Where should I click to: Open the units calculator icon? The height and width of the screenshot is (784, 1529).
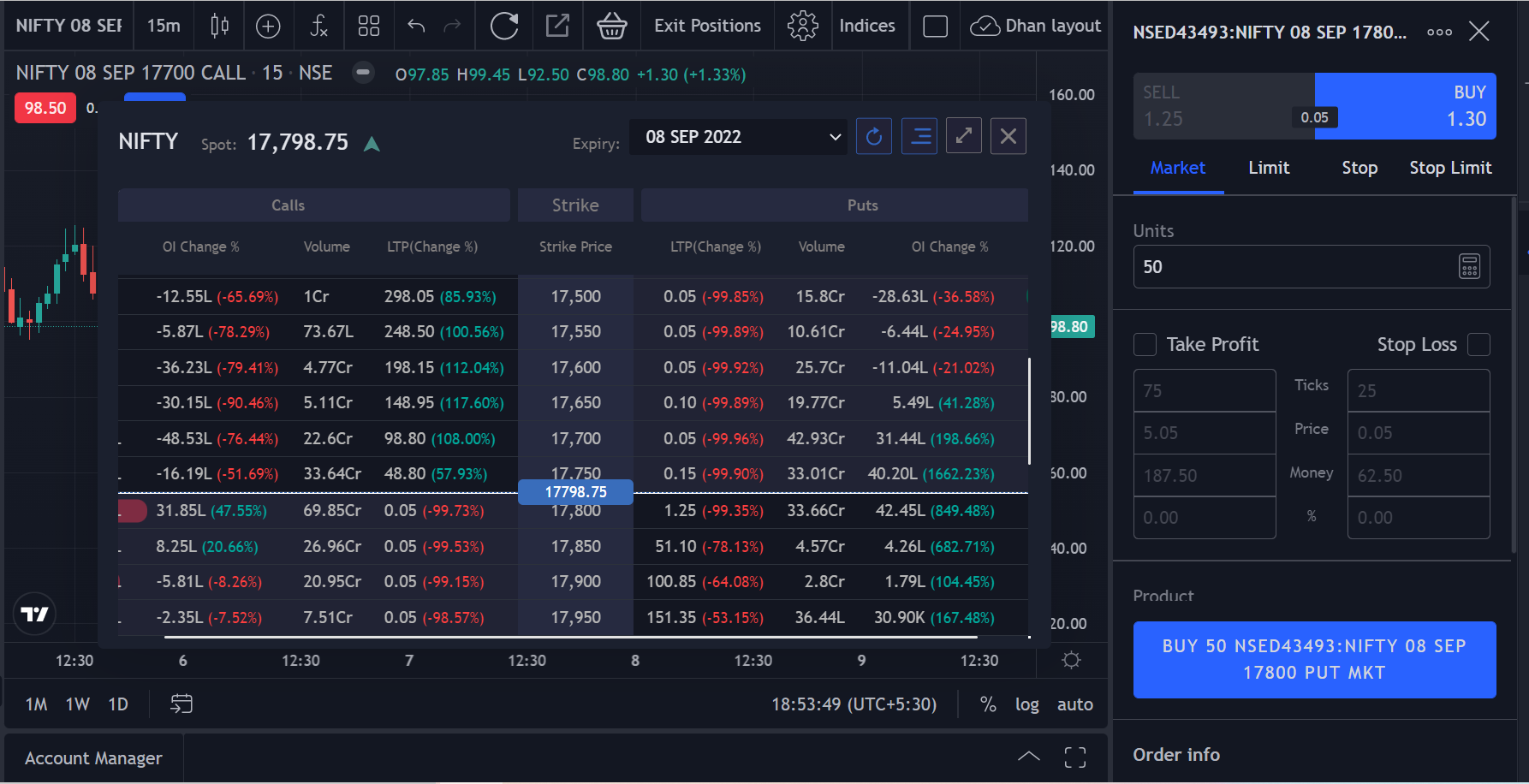click(1469, 267)
